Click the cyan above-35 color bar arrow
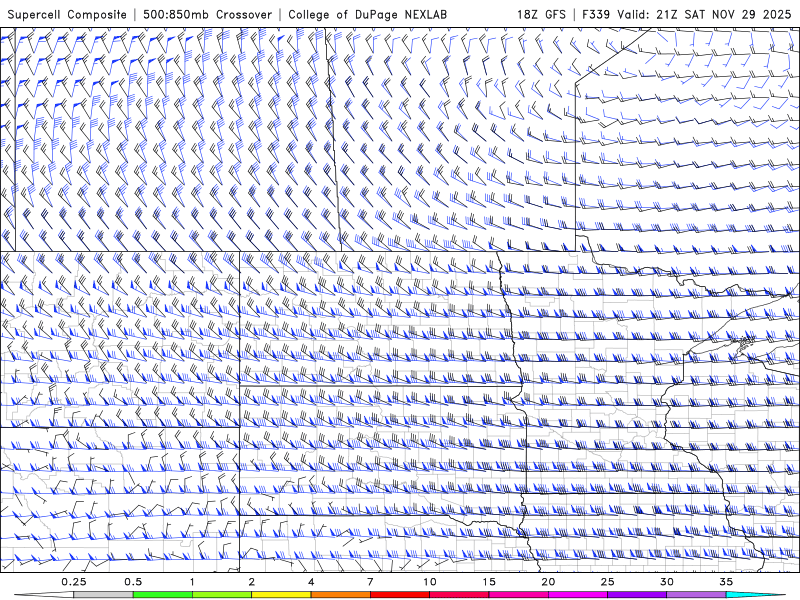The image size is (800, 600). (756, 595)
